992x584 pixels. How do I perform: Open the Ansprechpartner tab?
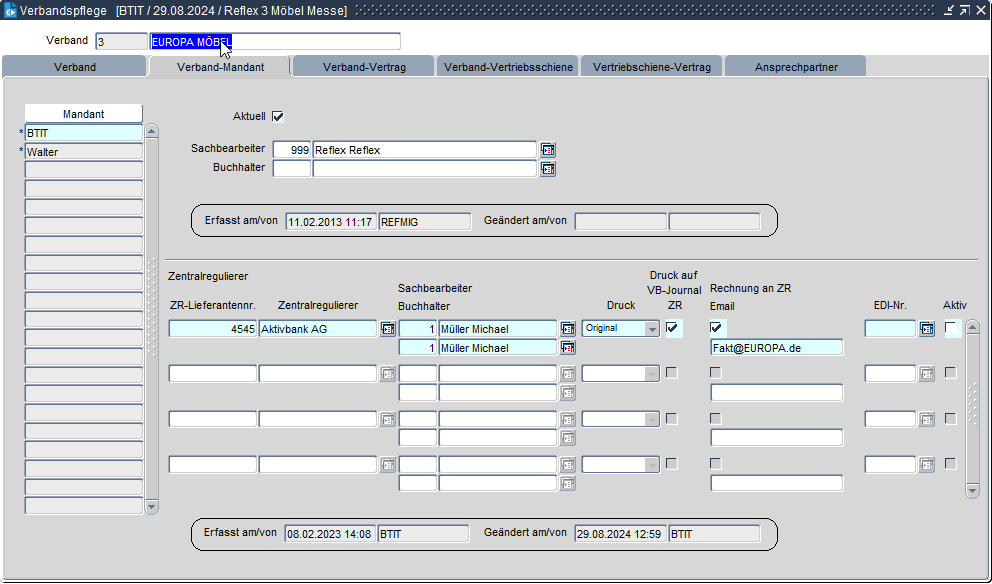tap(795, 67)
